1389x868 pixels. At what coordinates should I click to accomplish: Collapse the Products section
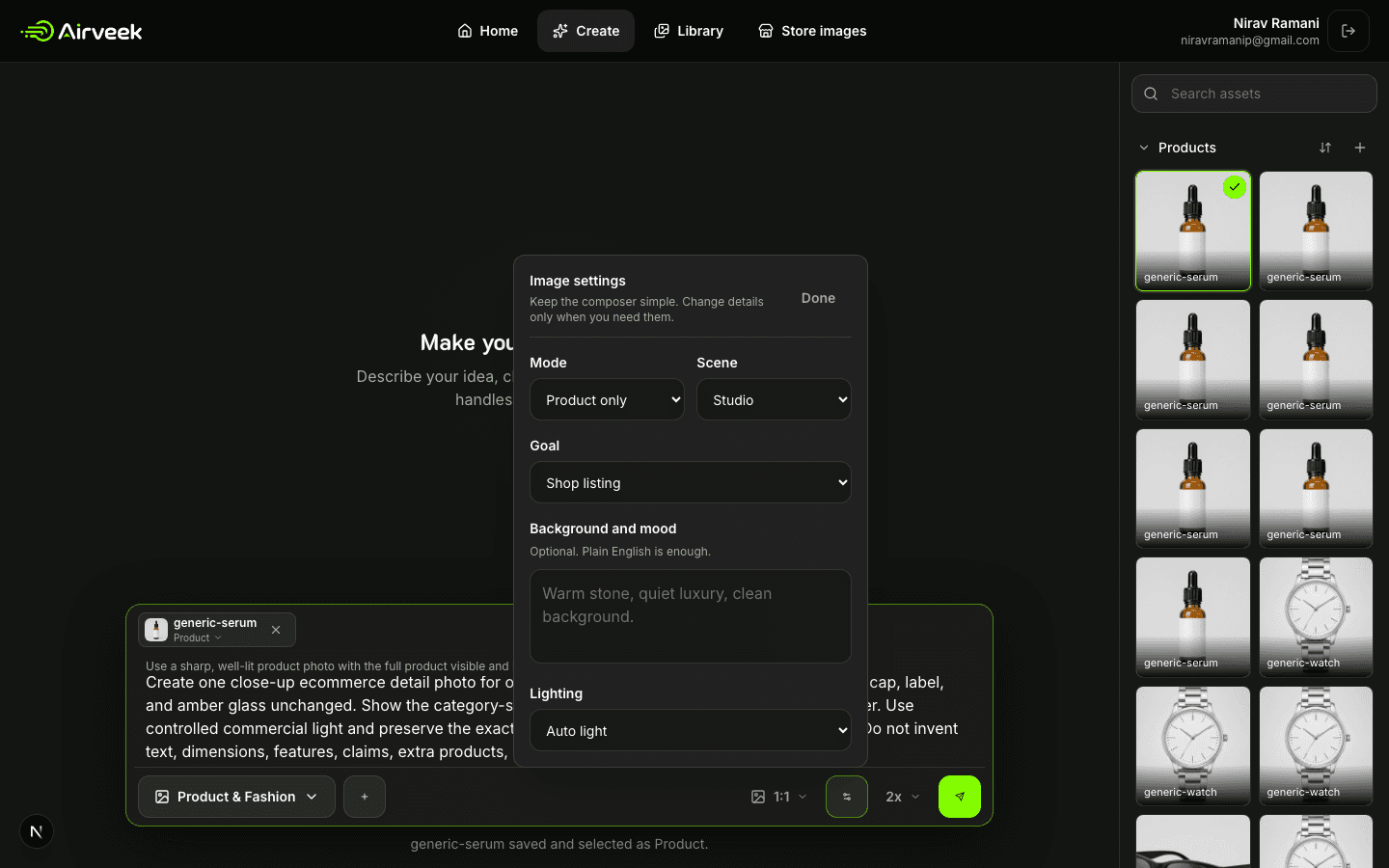coord(1144,148)
